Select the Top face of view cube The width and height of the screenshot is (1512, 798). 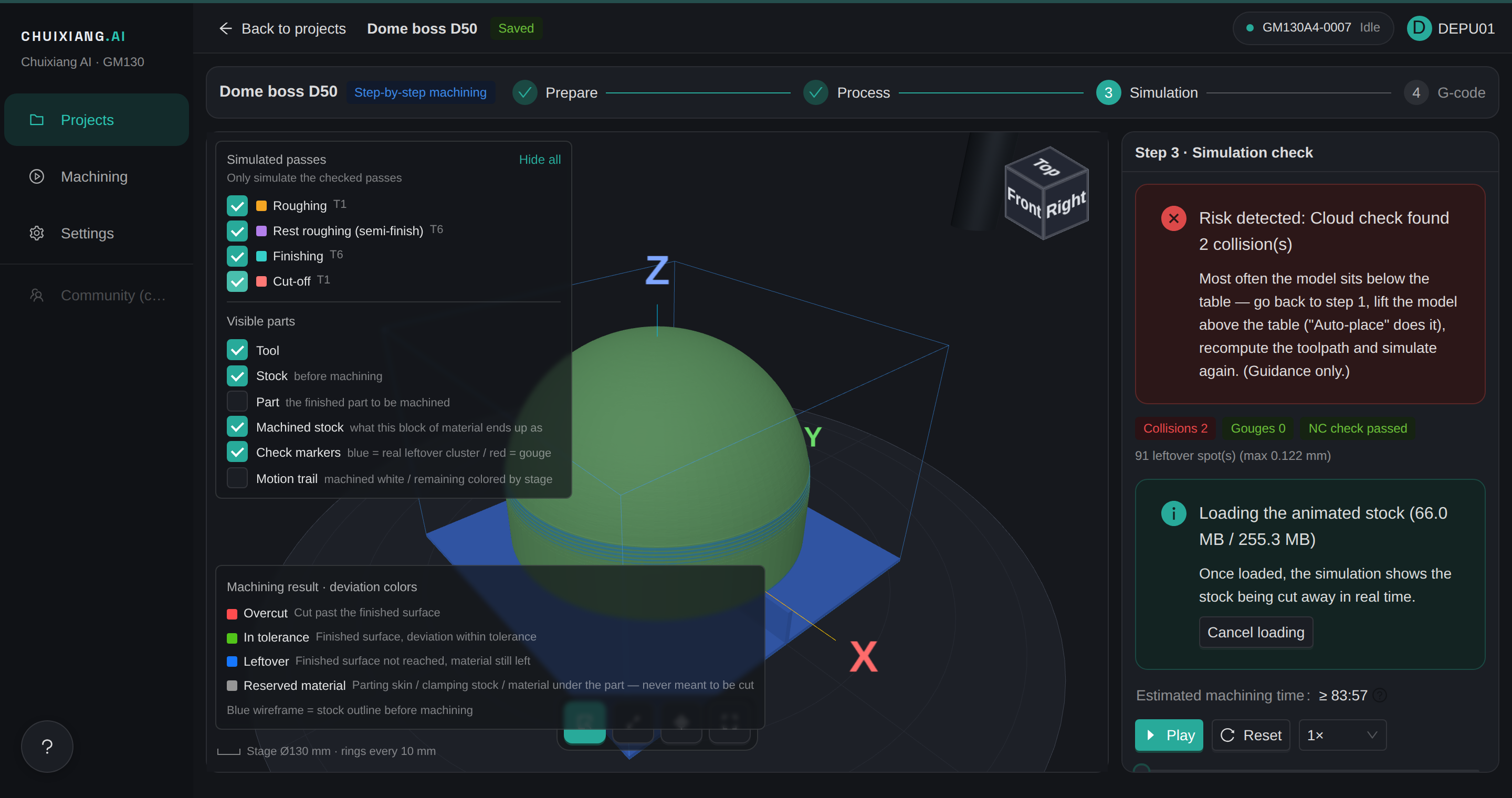tap(1046, 167)
